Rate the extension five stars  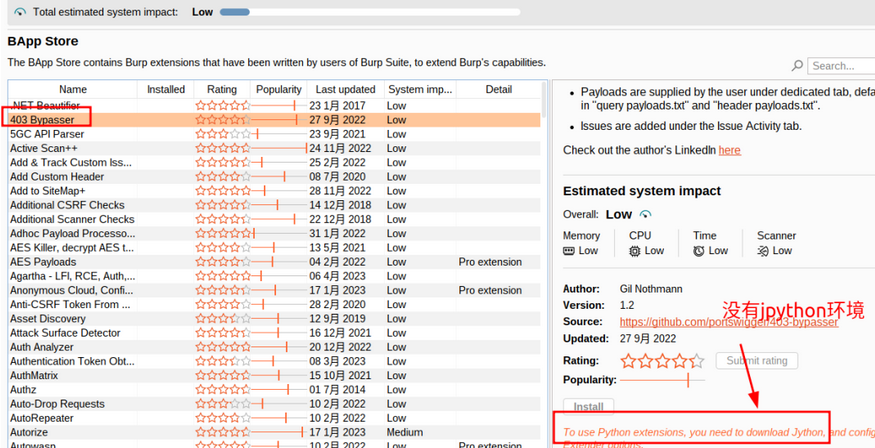coord(696,361)
